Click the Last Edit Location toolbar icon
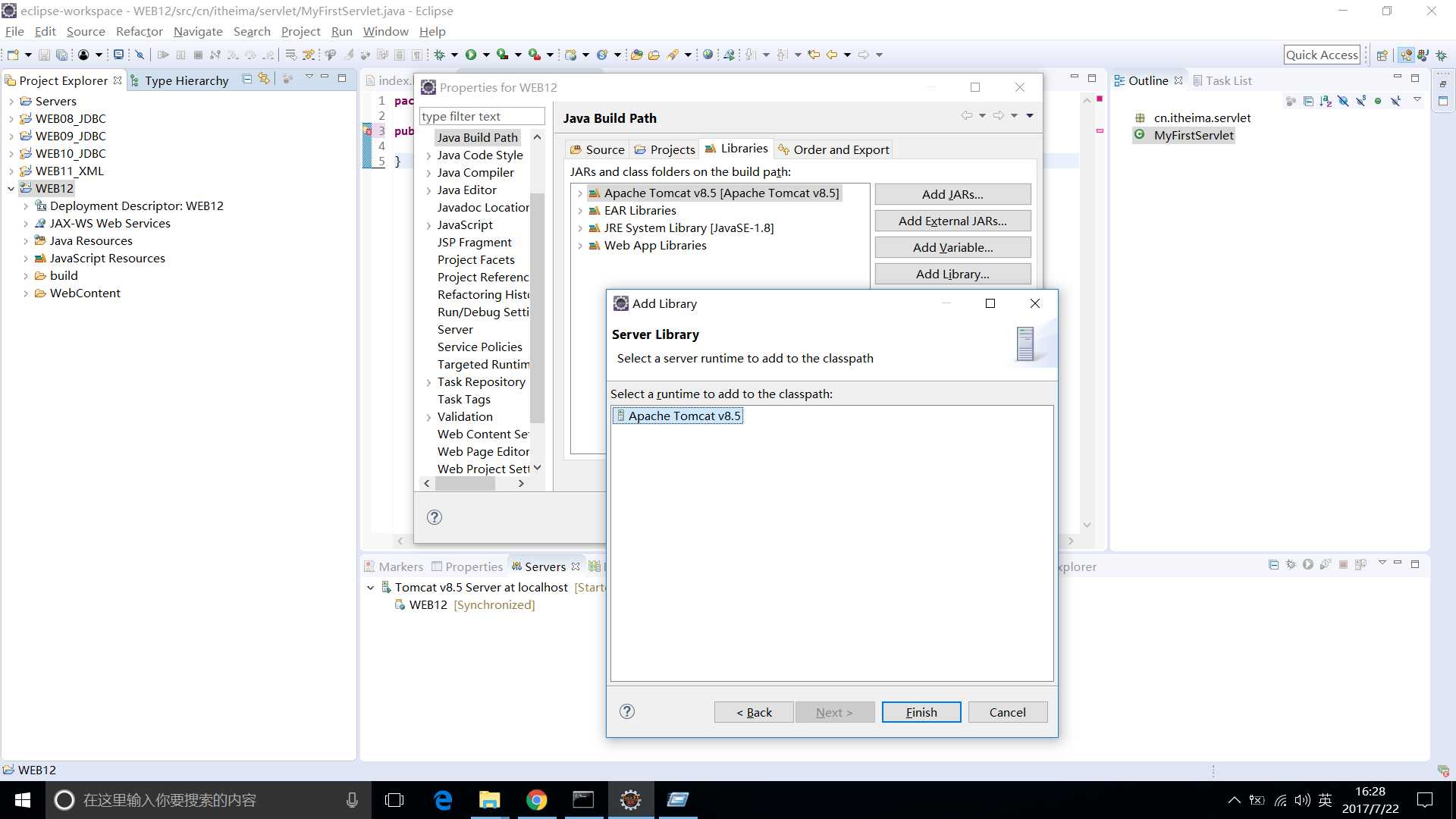 pyautogui.click(x=814, y=55)
